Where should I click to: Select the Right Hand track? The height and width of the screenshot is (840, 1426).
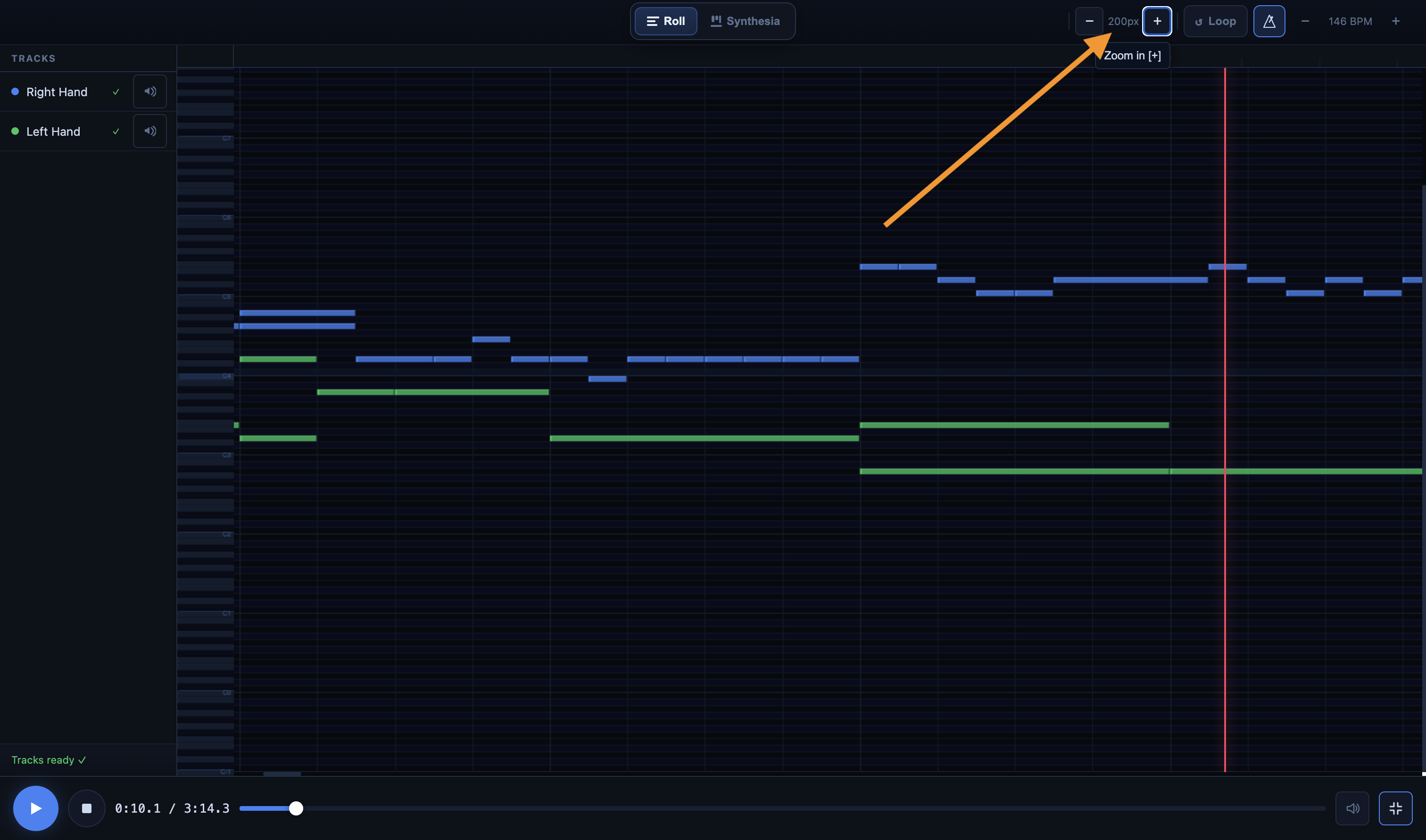click(57, 92)
